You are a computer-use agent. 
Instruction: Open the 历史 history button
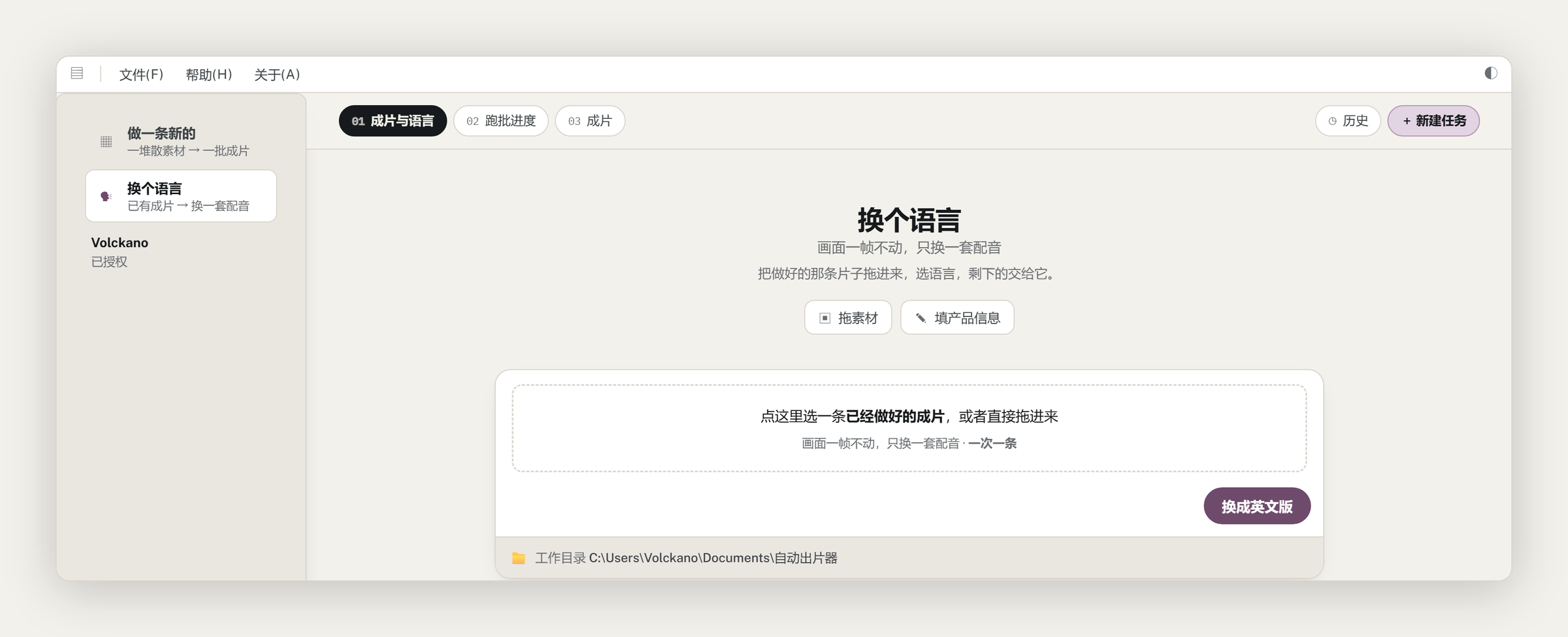(1348, 121)
